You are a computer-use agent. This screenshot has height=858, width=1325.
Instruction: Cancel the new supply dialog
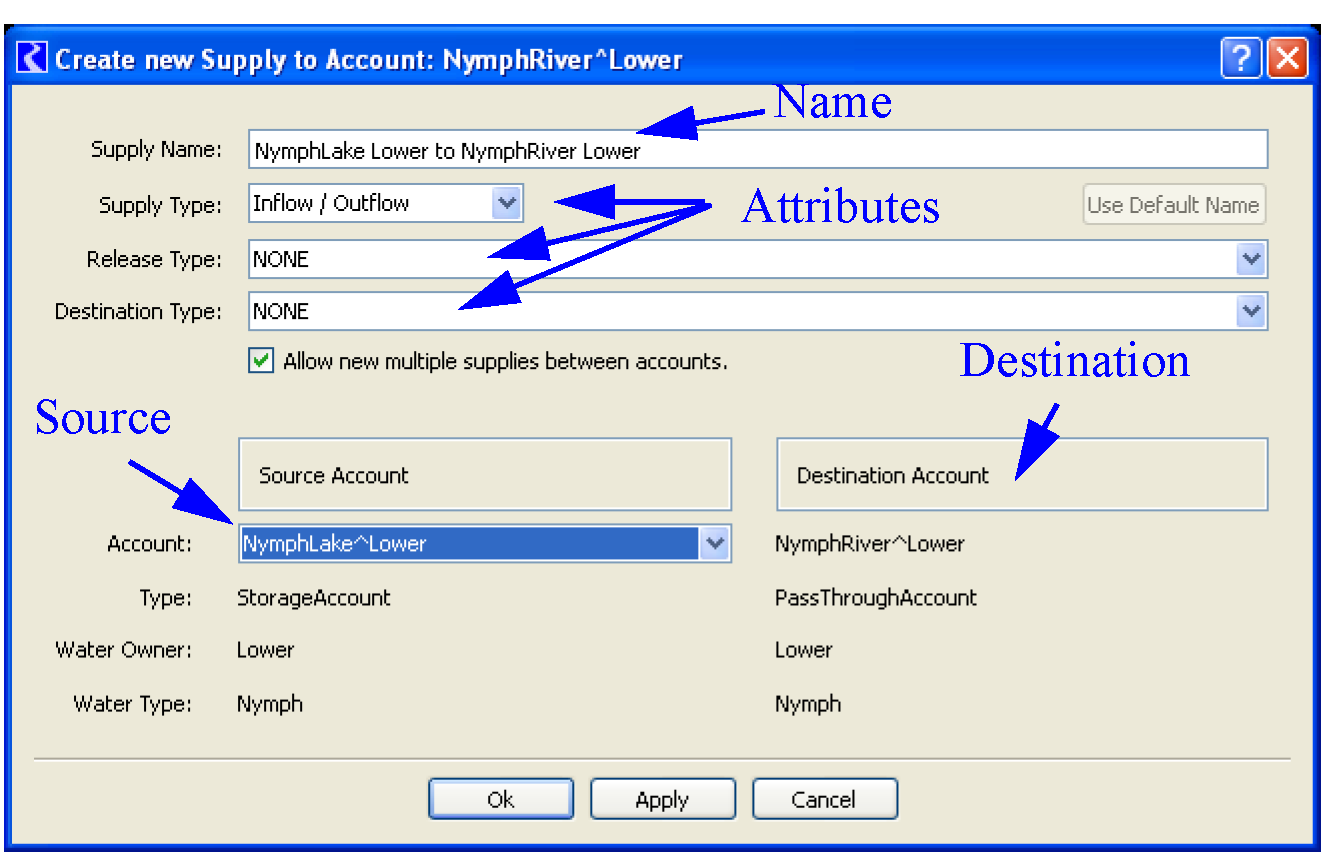(x=824, y=800)
